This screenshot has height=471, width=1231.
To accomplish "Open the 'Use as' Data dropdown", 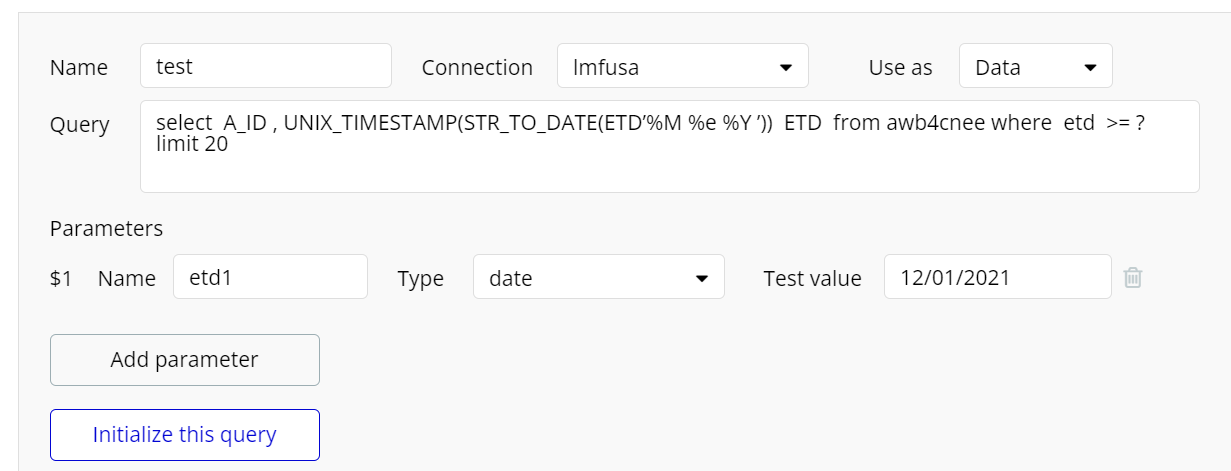I will tap(1035, 67).
